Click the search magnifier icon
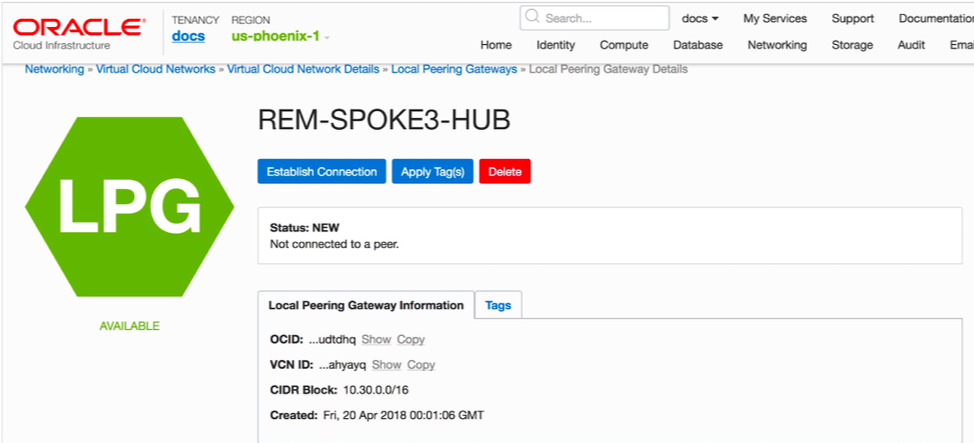The height and width of the screenshot is (443, 974). point(532,18)
